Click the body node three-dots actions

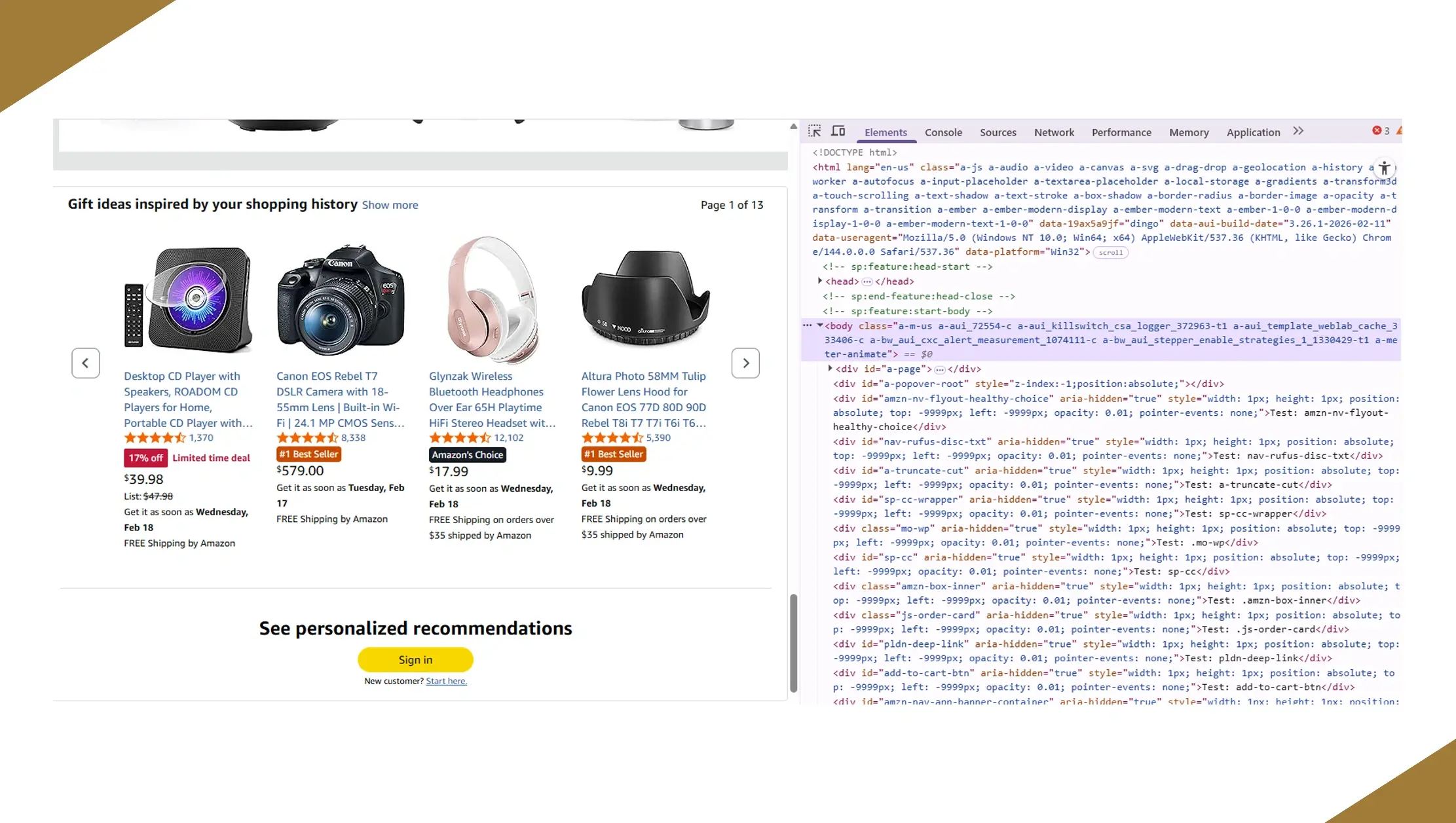tap(807, 325)
